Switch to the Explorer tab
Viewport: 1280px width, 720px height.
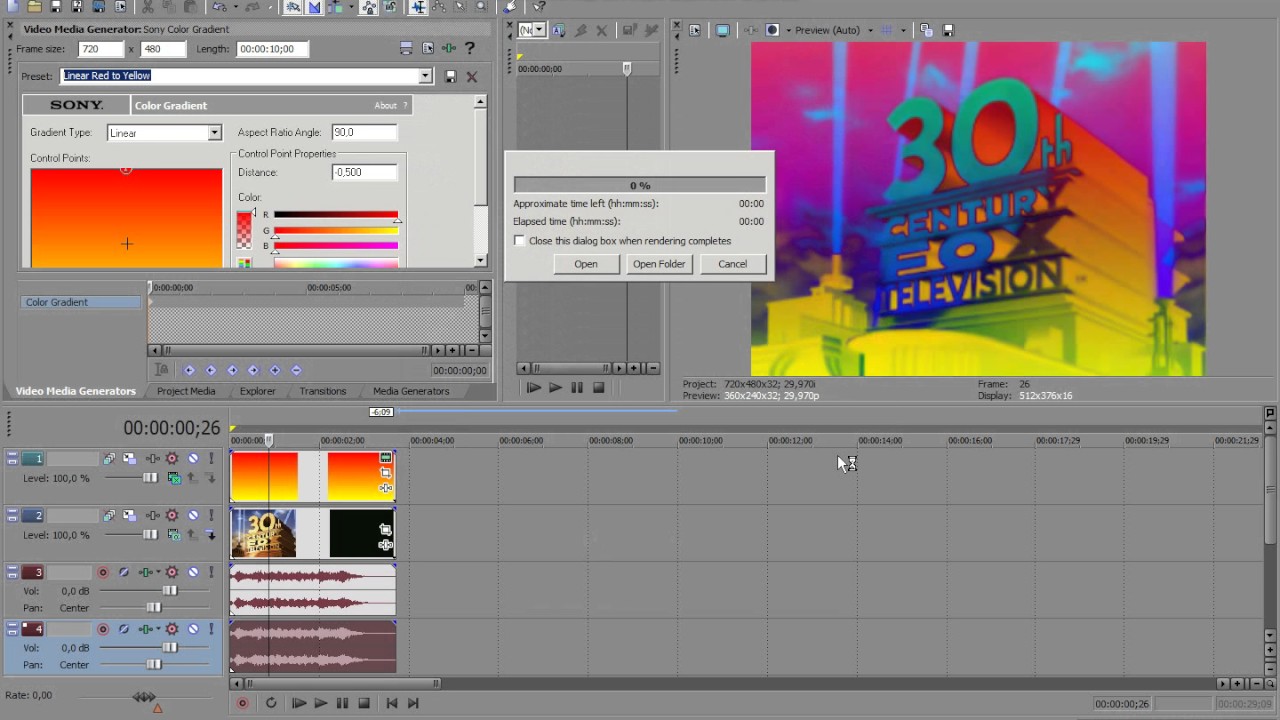click(257, 391)
